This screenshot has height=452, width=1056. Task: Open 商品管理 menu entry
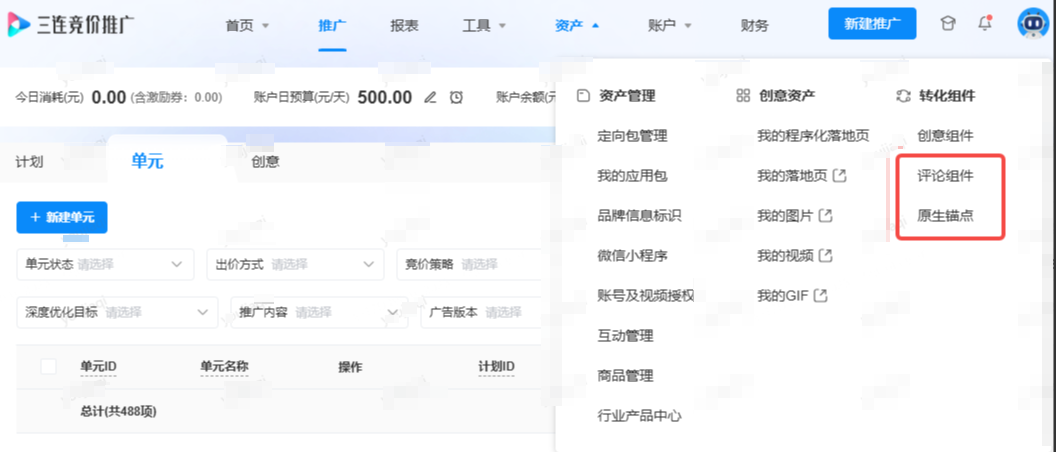pos(626,376)
